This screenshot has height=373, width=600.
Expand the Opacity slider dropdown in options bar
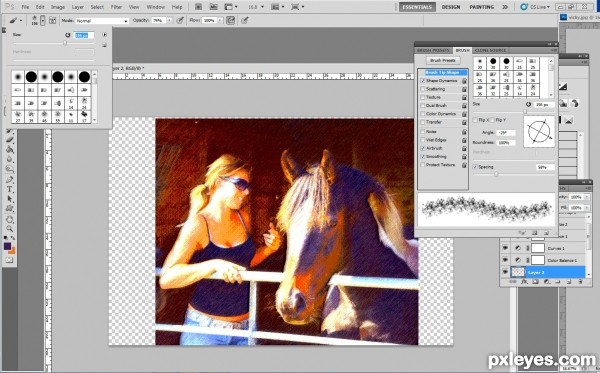pyautogui.click(x=169, y=20)
